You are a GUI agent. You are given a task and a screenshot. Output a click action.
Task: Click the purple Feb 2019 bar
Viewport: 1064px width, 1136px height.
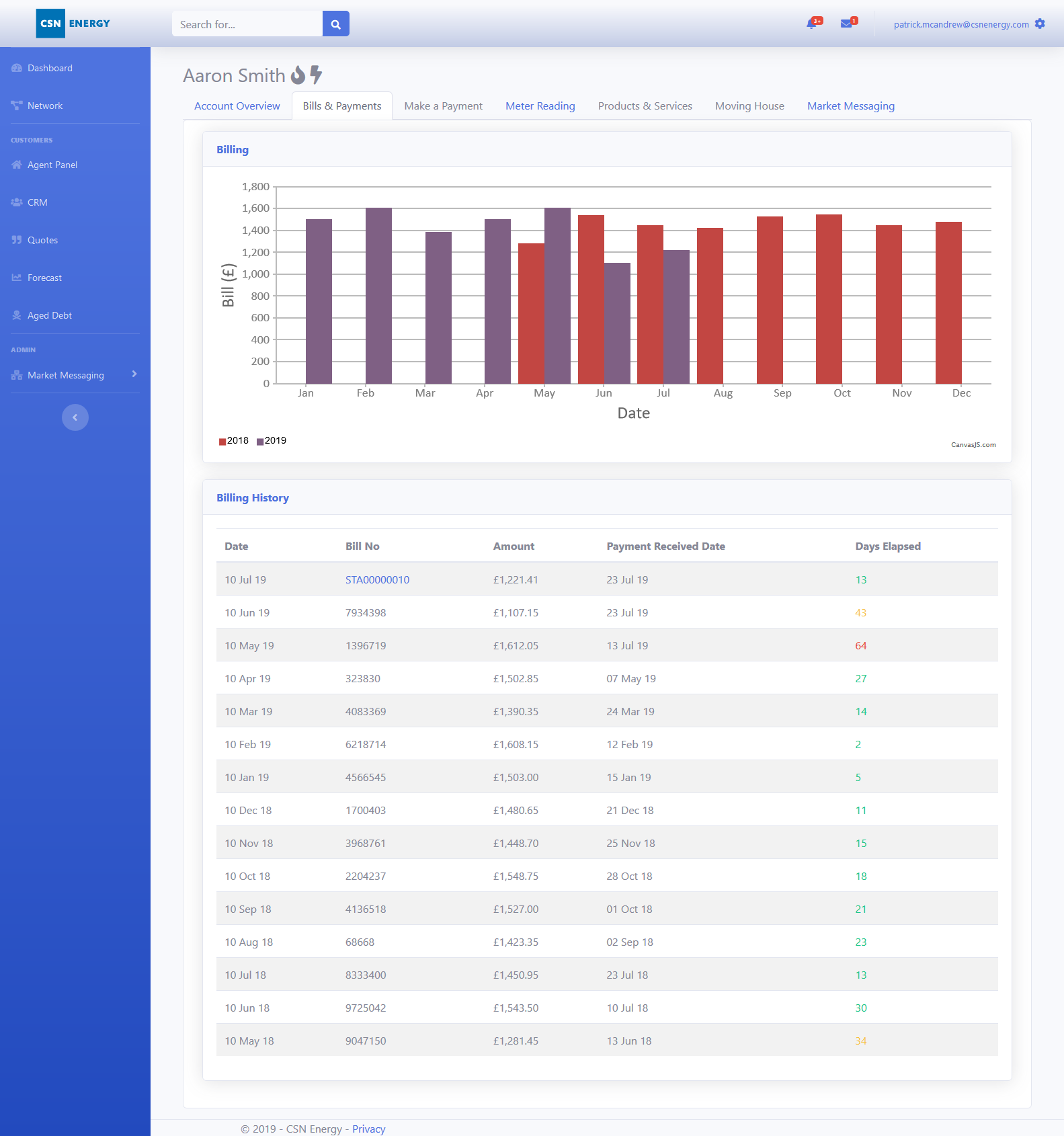[x=378, y=296]
